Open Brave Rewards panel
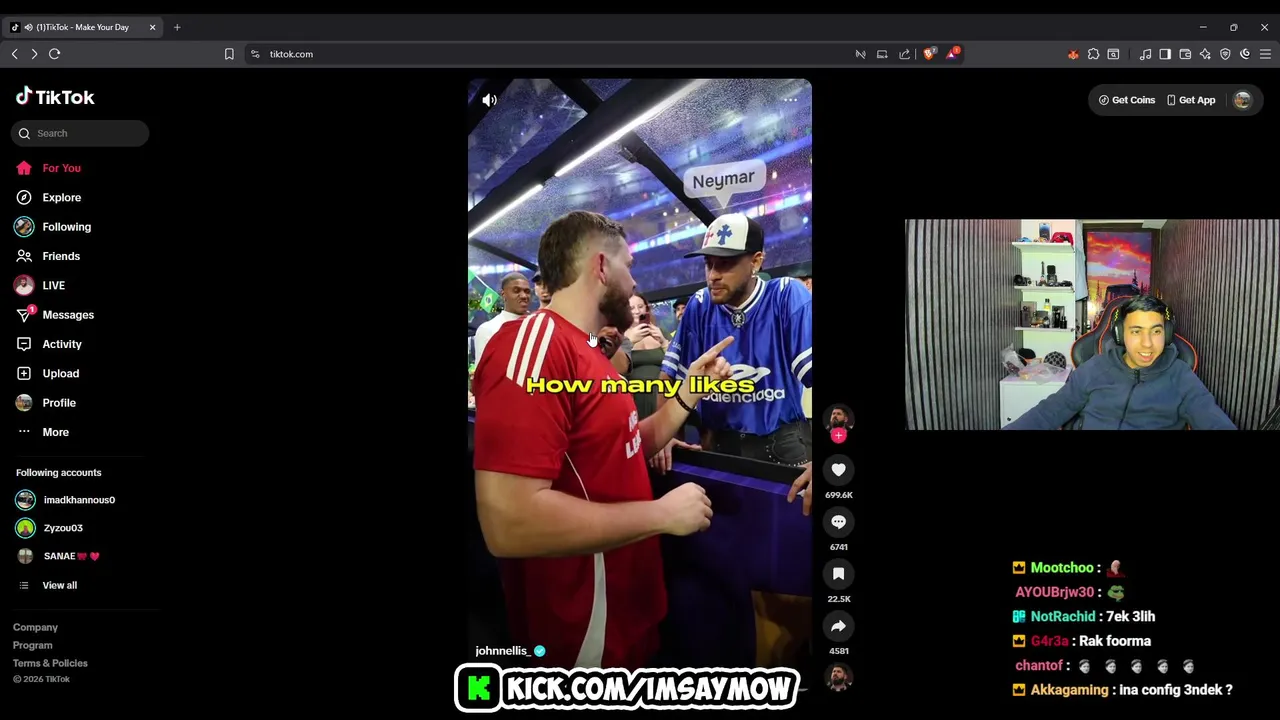This screenshot has height=720, width=1280. (x=952, y=54)
